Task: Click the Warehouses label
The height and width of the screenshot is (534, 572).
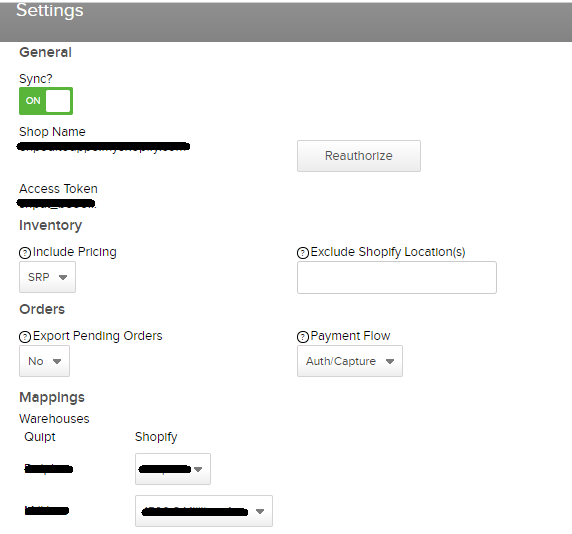Action: [x=54, y=419]
